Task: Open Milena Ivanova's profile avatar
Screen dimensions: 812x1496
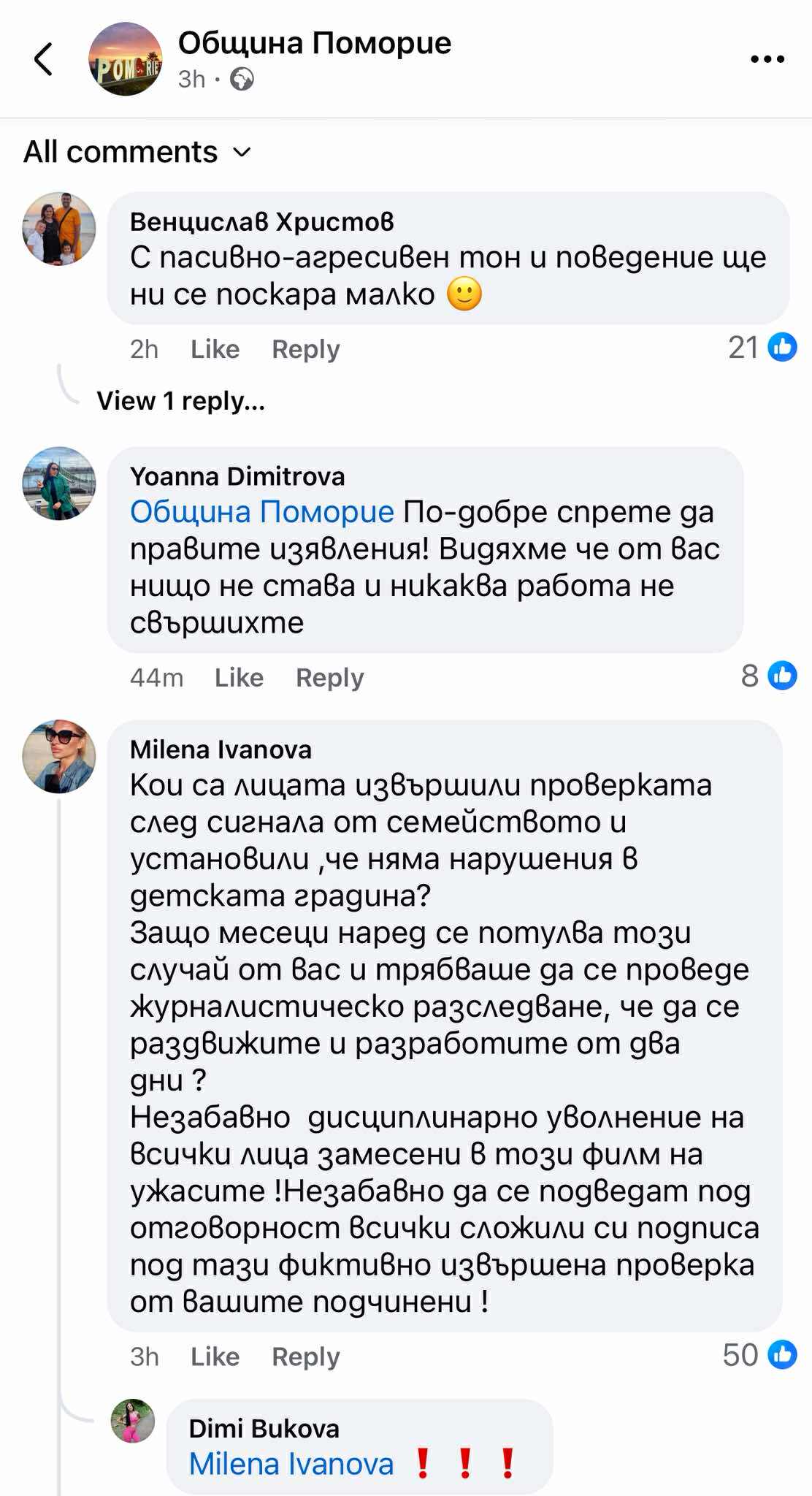Action: (59, 757)
